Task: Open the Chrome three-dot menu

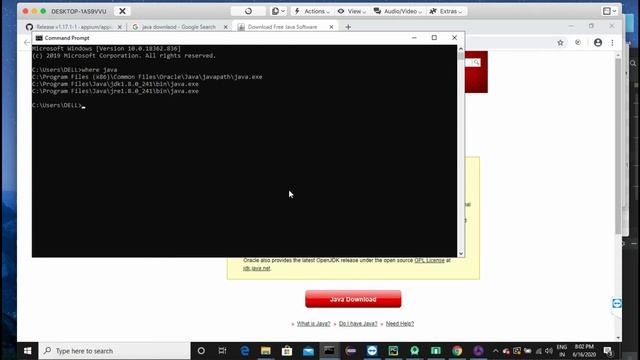Action: (612, 42)
